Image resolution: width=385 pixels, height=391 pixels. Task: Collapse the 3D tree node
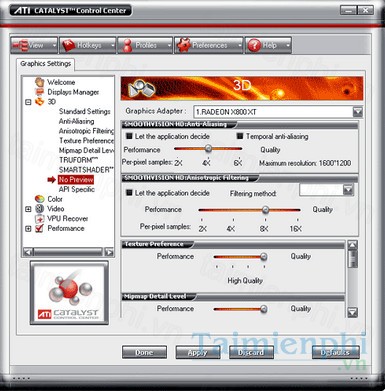(28, 102)
